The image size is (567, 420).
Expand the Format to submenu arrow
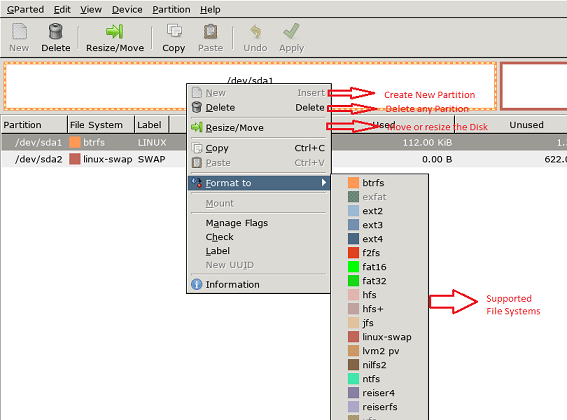pyautogui.click(x=324, y=183)
